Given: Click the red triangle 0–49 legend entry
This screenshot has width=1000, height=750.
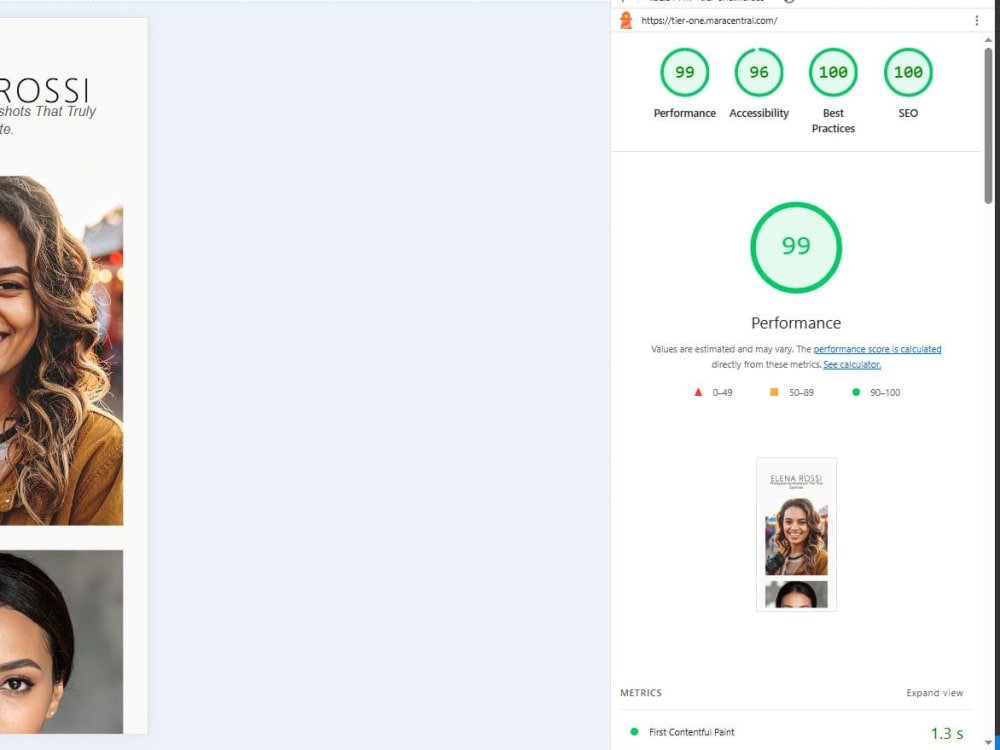Looking at the screenshot, I should (713, 392).
